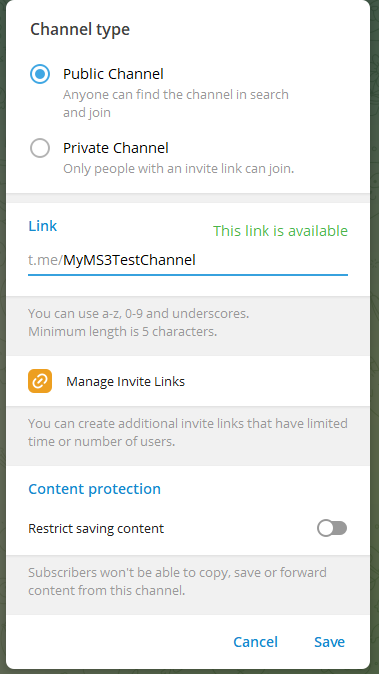This screenshot has width=379, height=674.
Task: Click the Public Channel label text
Action: pyautogui.click(x=113, y=74)
